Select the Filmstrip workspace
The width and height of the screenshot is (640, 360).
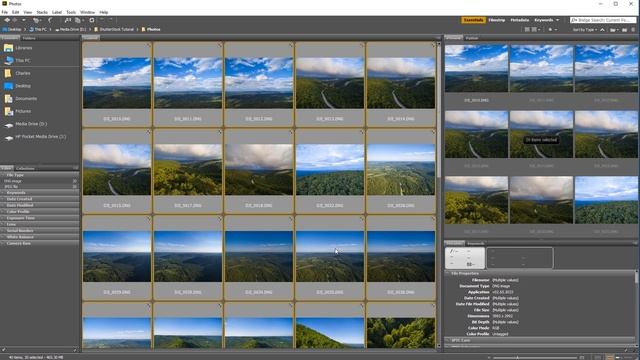pyautogui.click(x=497, y=20)
